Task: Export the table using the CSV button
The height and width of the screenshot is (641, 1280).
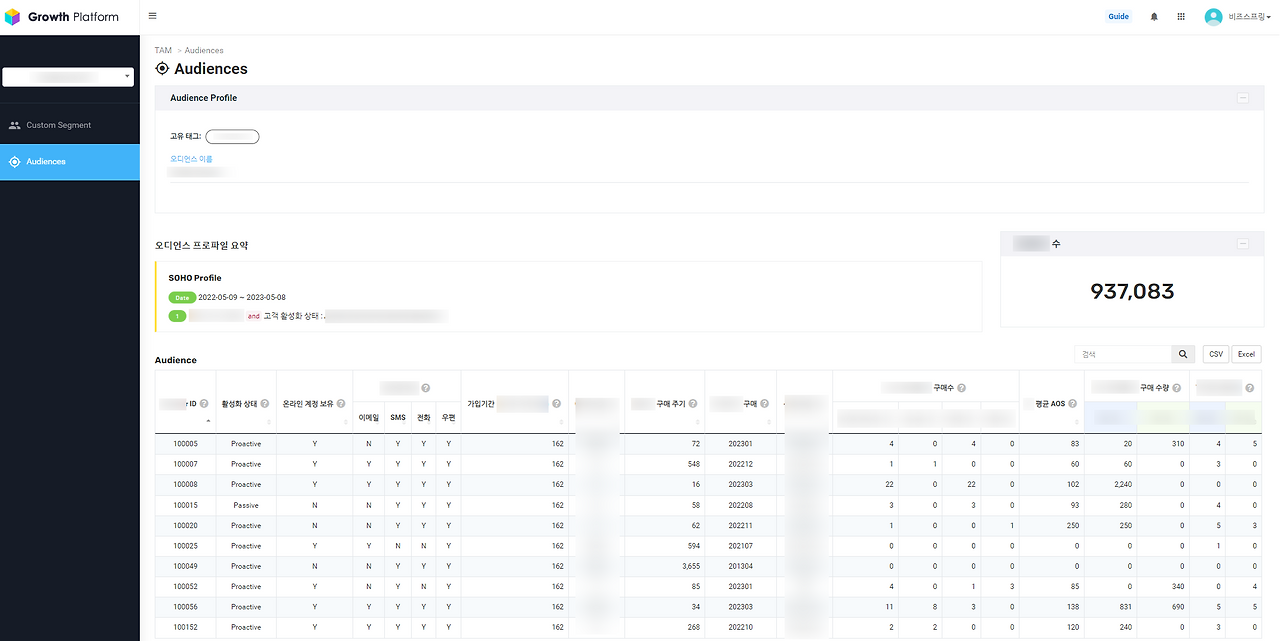Action: pyautogui.click(x=1215, y=353)
